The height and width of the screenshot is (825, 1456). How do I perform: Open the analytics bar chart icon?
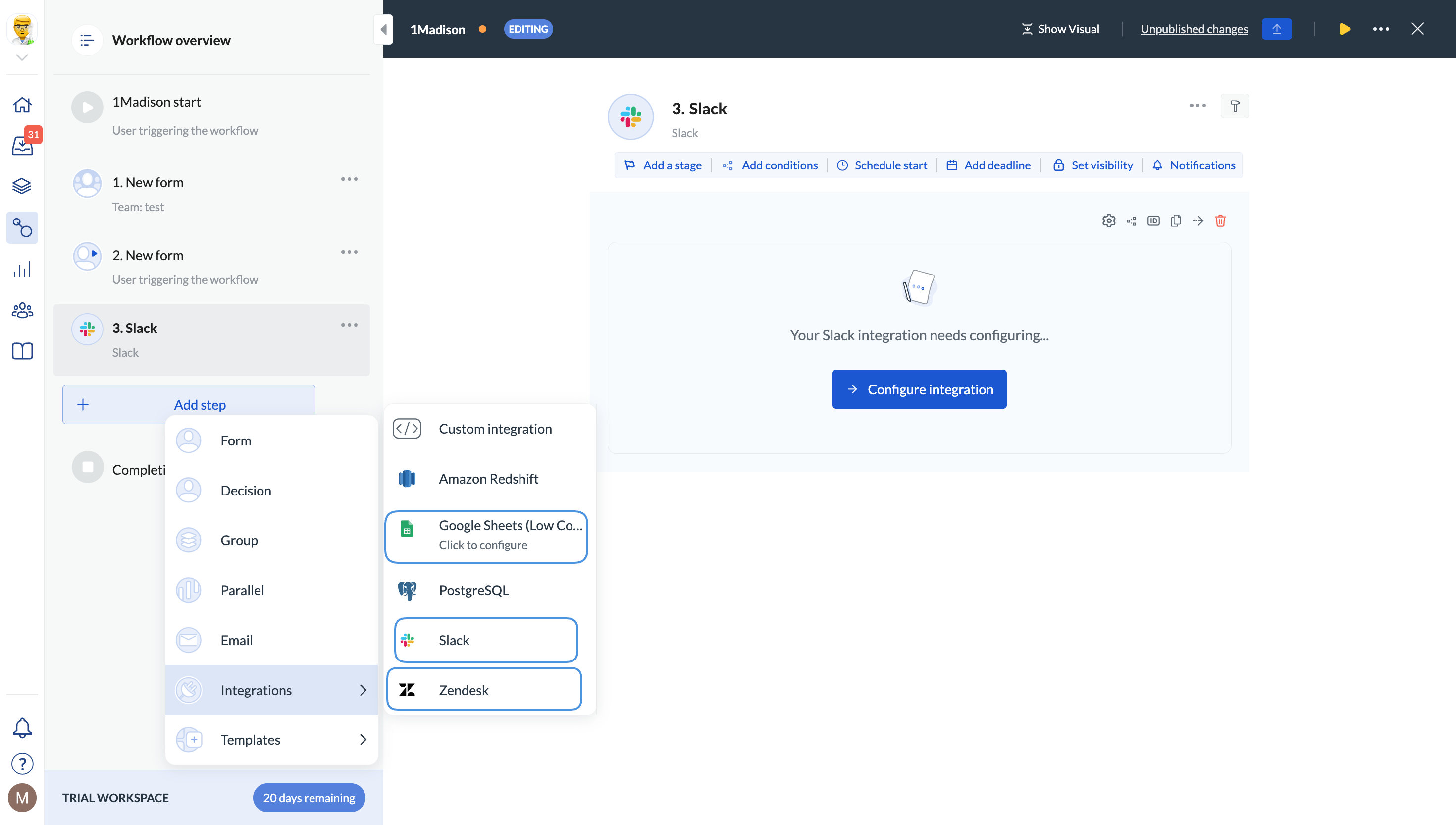click(22, 270)
